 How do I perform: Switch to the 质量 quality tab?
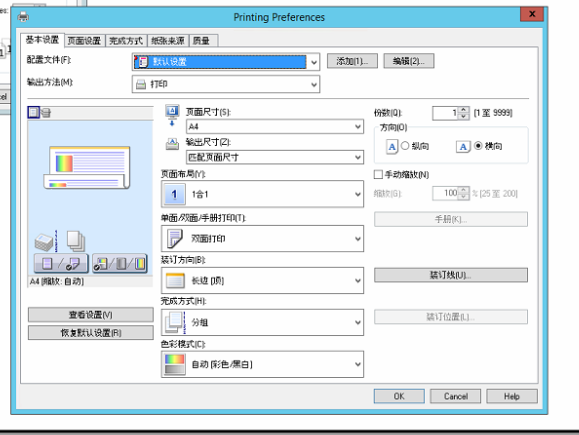click(x=202, y=40)
